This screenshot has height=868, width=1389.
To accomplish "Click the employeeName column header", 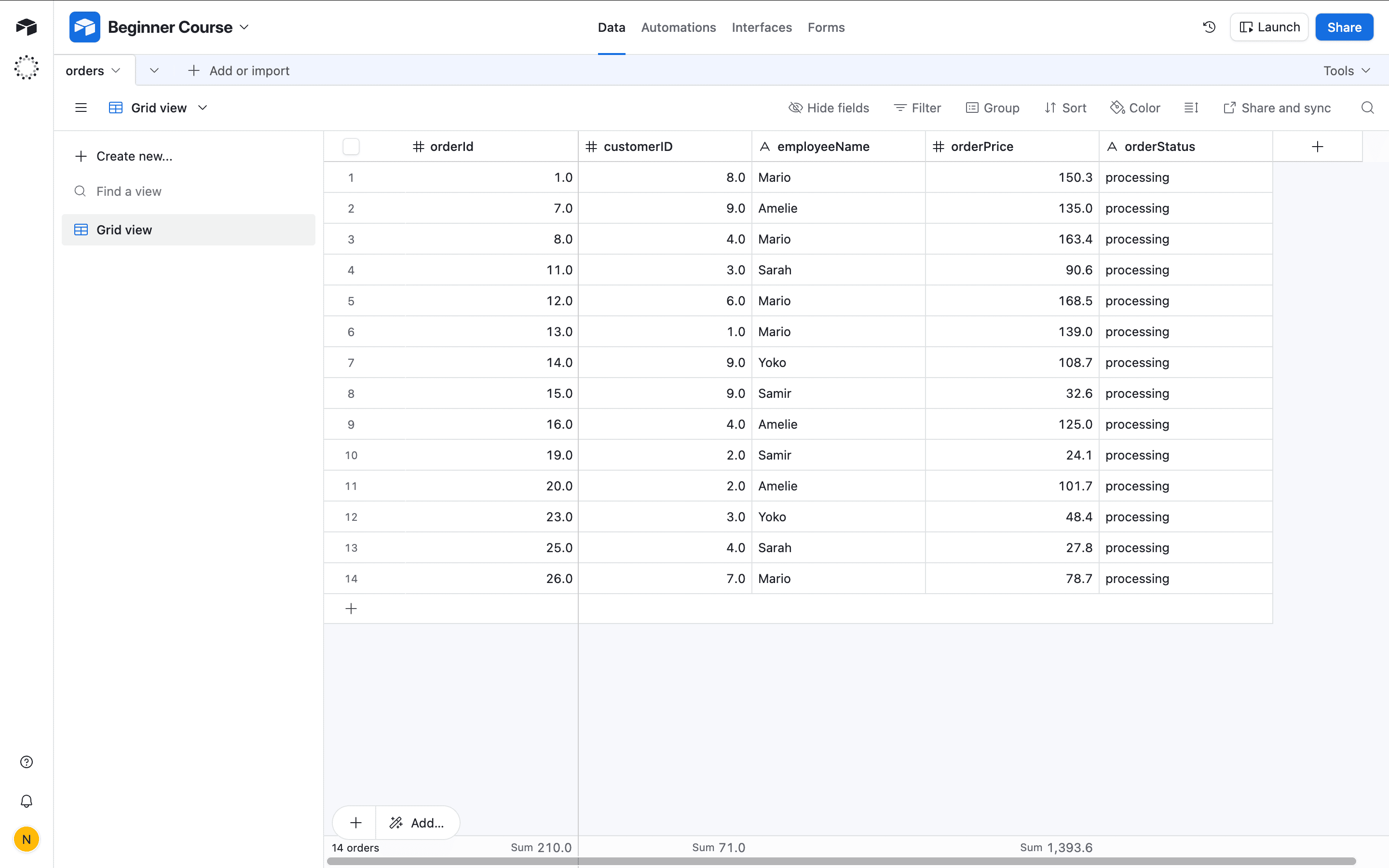I will click(838, 147).
